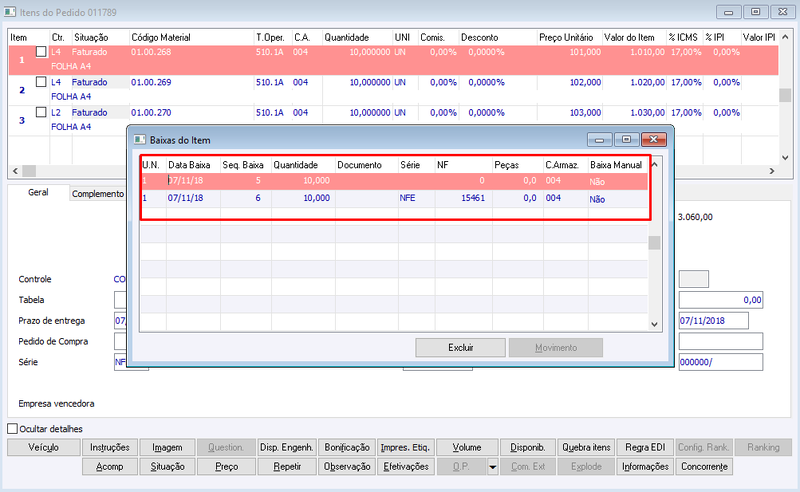Click scroll-left arrow under items grid

pos(15,171)
